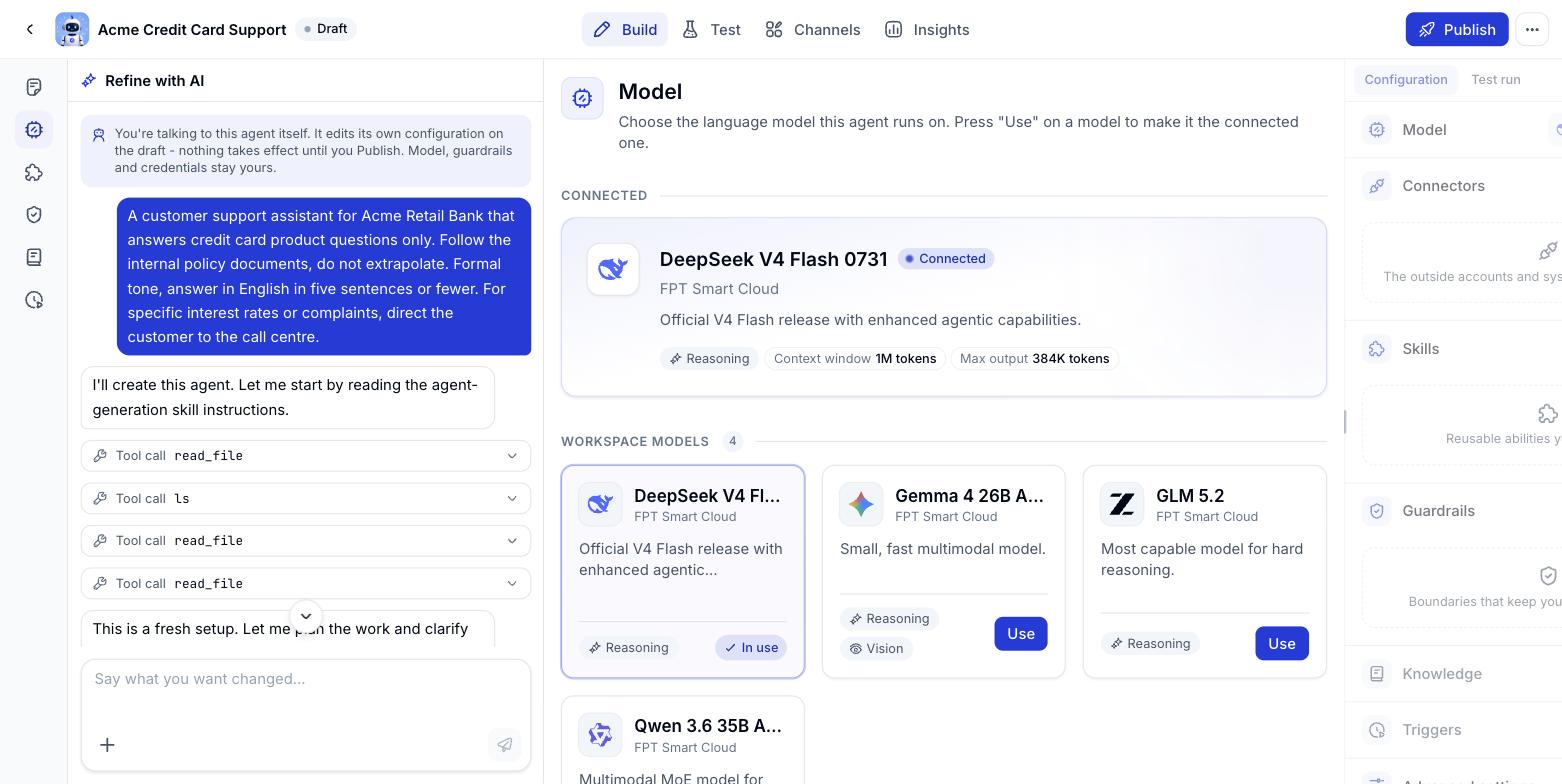Select the Configuration tab in right panel
This screenshot has width=1562, height=784.
[1406, 80]
